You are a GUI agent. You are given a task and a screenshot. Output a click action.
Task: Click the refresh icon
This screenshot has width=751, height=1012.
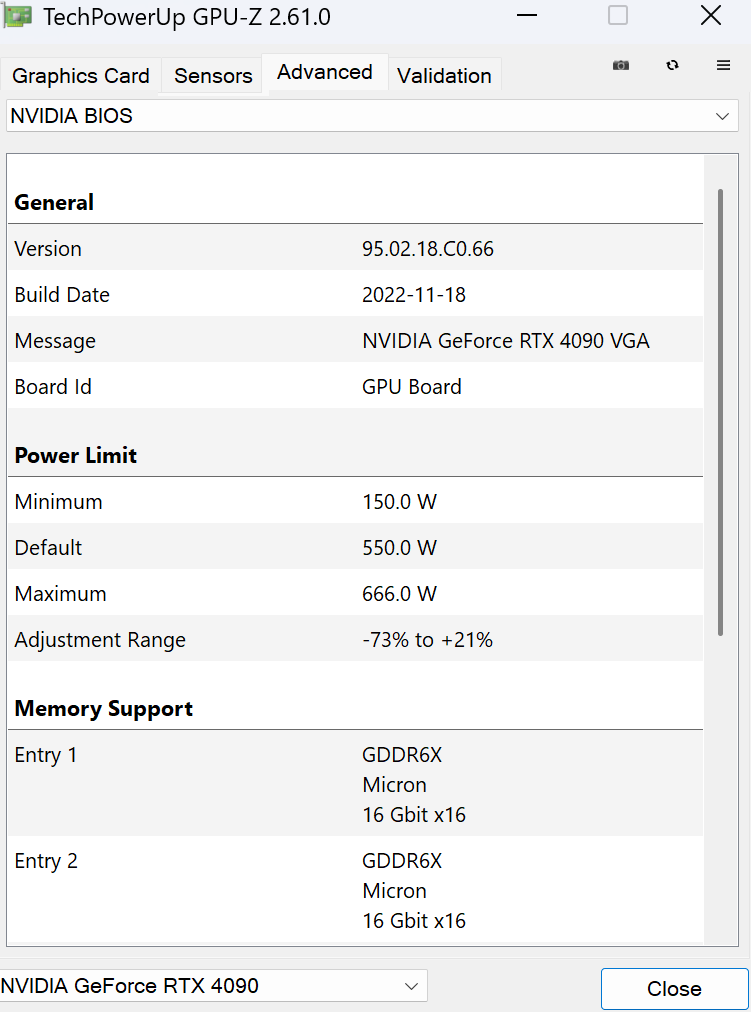(672, 65)
